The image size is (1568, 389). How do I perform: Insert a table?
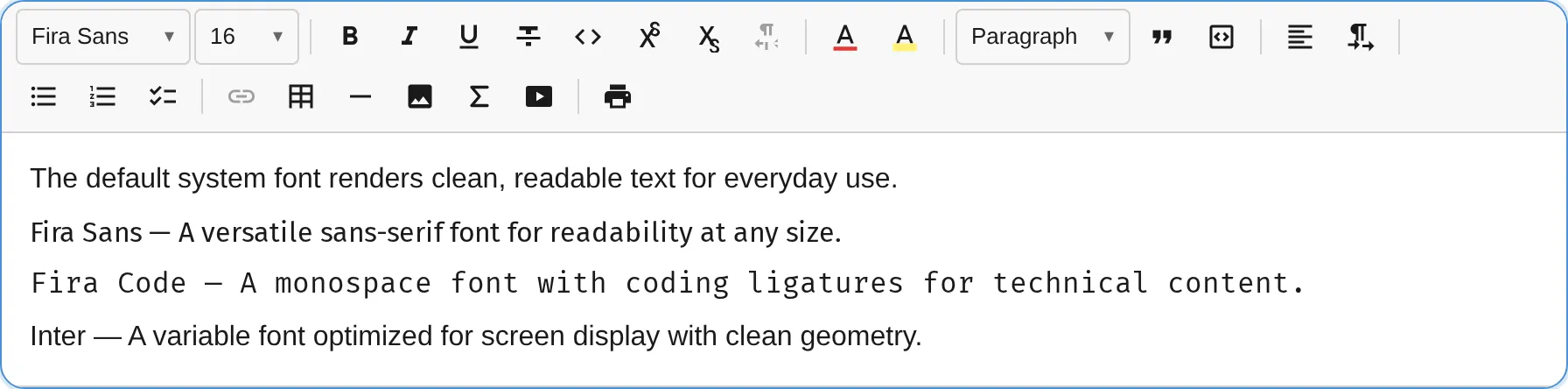301,96
